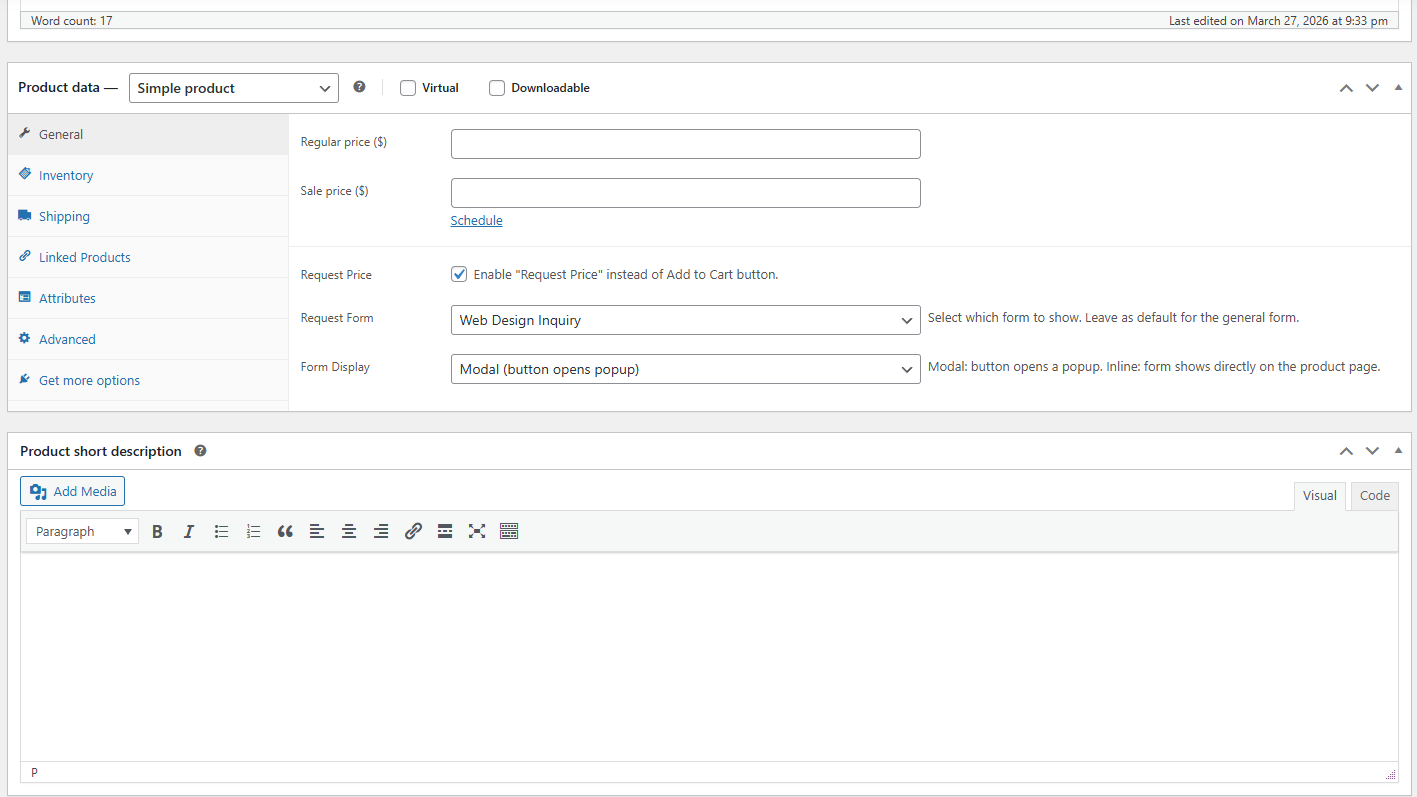
Task: Open the Request Form dropdown
Action: 685,320
